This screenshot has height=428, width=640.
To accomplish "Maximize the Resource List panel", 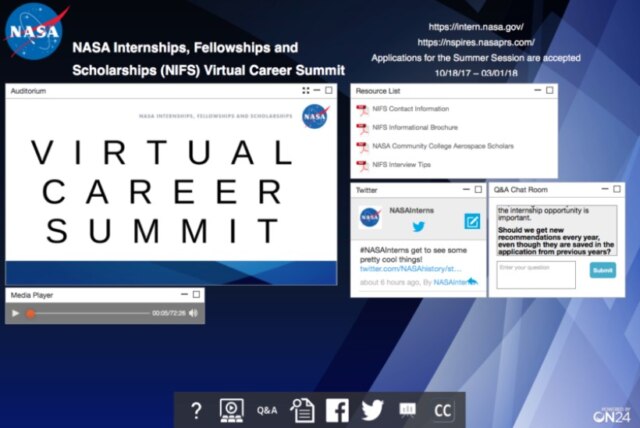I will (x=547, y=90).
